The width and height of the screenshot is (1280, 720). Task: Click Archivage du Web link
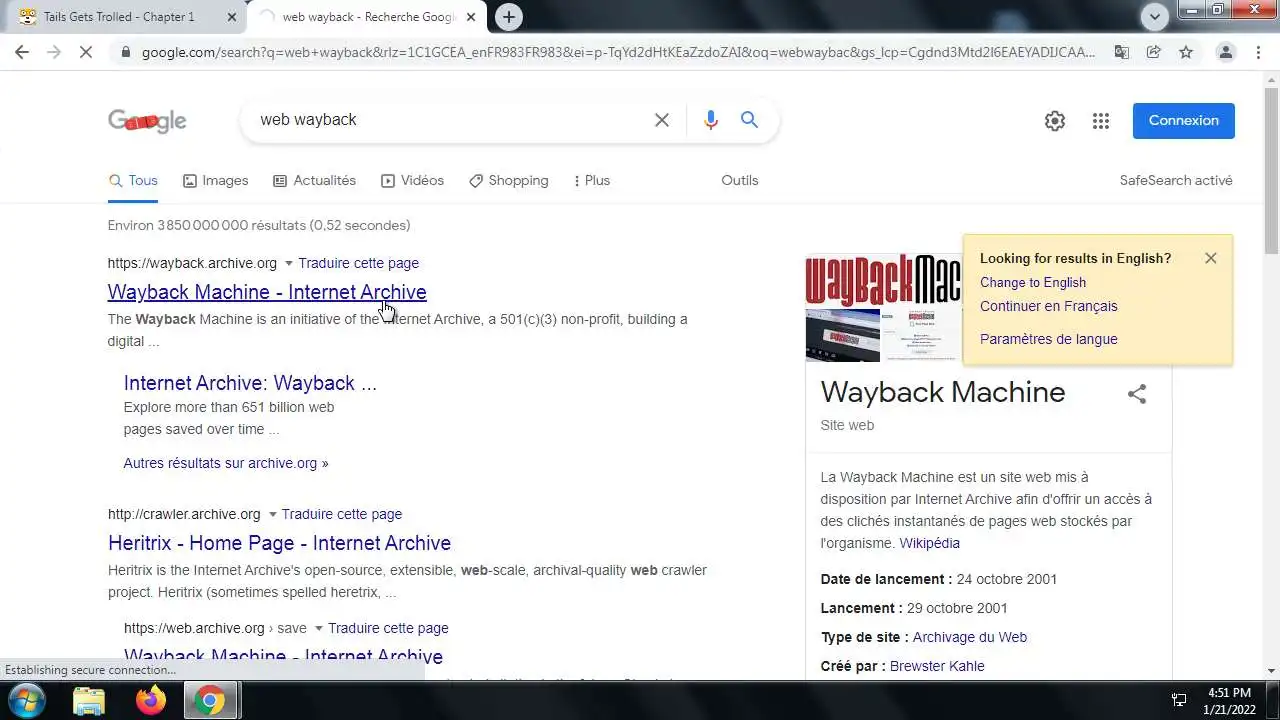[970, 638]
